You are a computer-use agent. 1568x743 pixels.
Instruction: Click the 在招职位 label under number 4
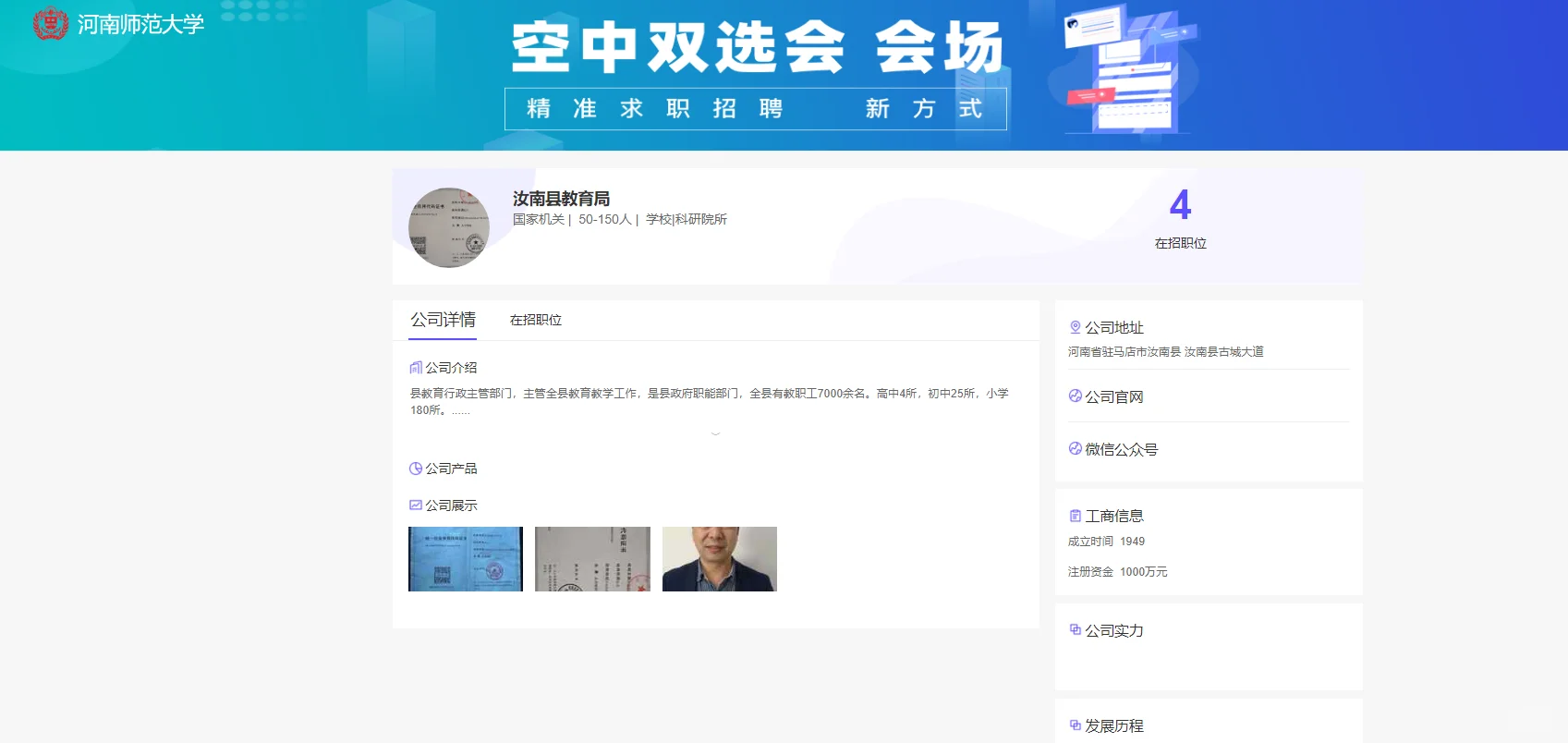(1181, 243)
